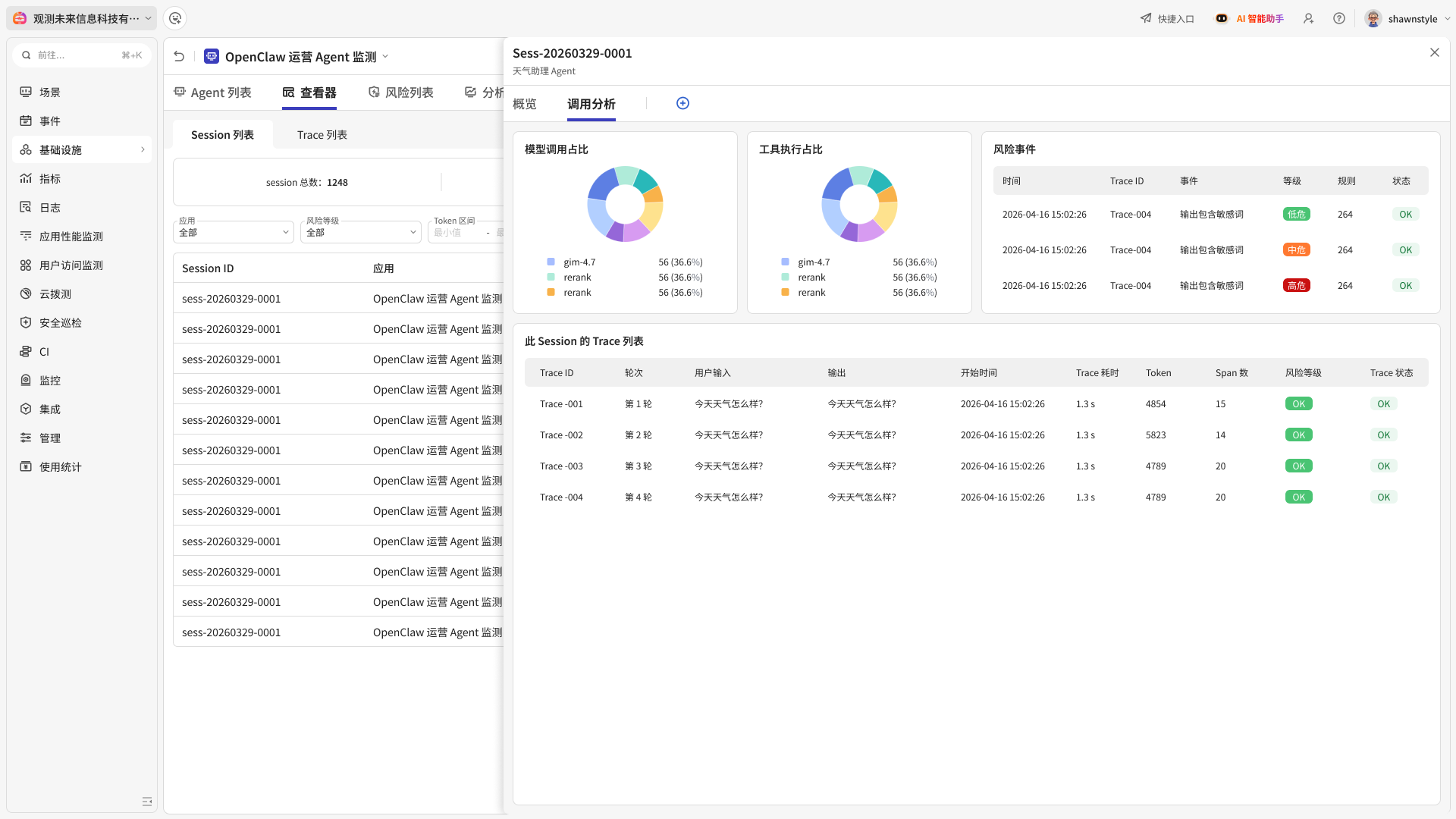Click the back arrow beside OpenClaw title
The height and width of the screenshot is (819, 1456).
[179, 56]
